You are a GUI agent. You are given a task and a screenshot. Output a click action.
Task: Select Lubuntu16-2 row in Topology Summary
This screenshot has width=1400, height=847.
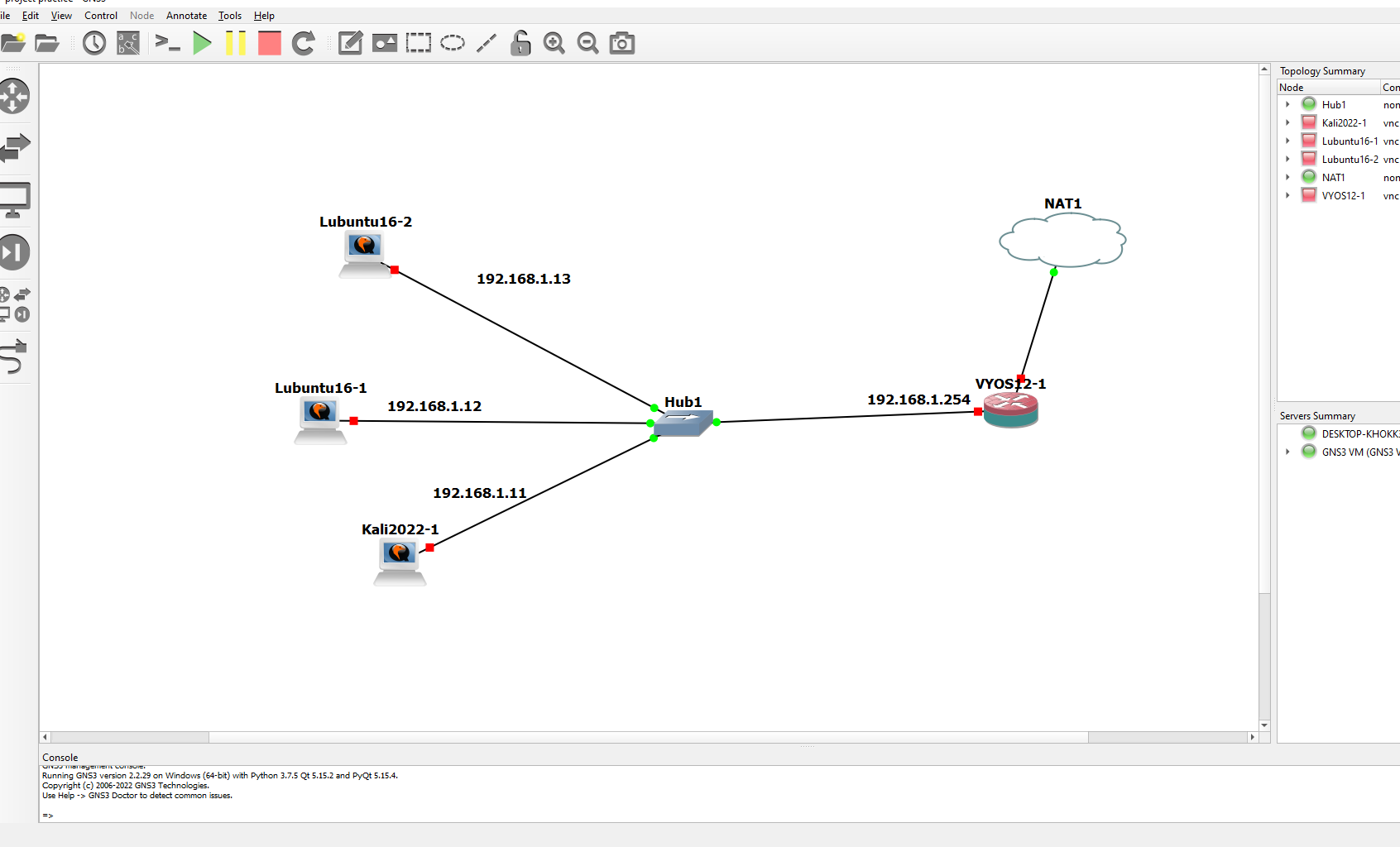pyautogui.click(x=1339, y=160)
